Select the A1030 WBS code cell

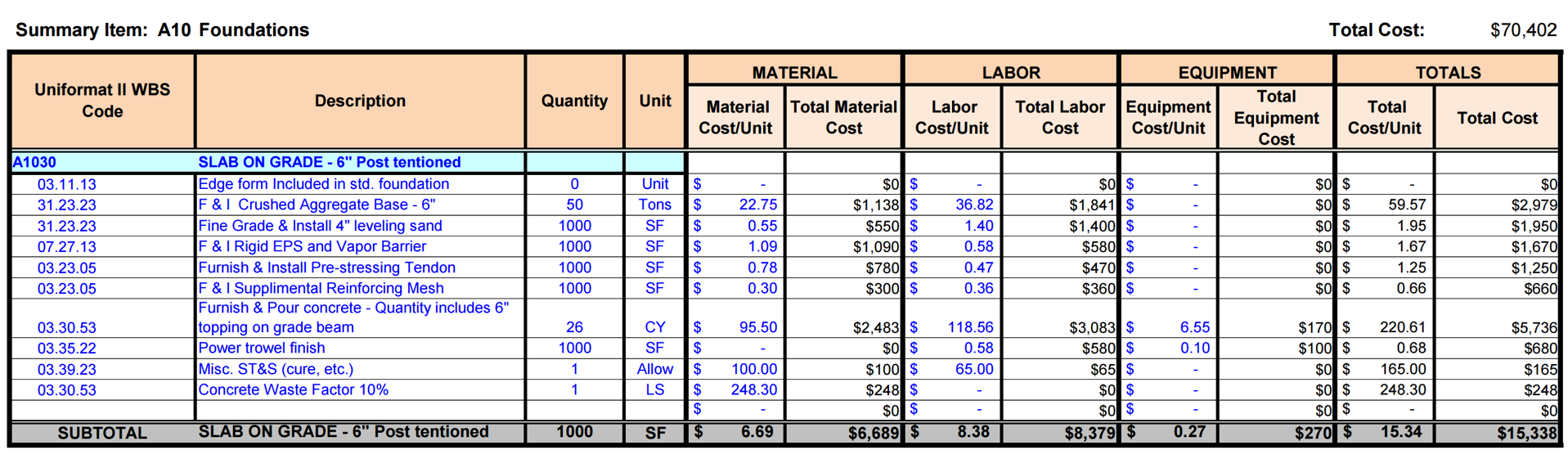[102, 162]
